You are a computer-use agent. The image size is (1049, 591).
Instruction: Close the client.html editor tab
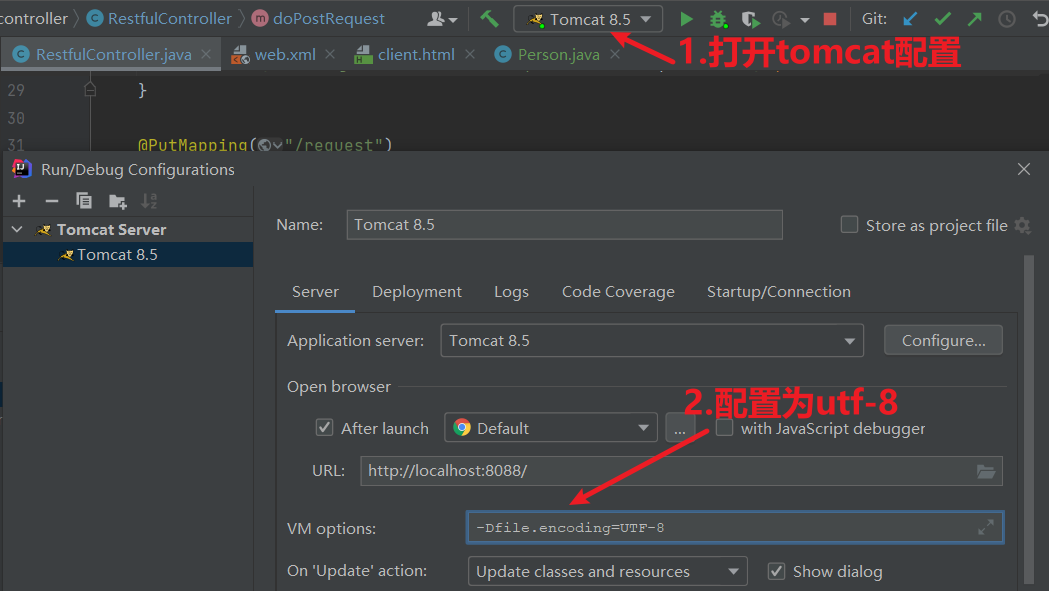pyautogui.click(x=470, y=54)
